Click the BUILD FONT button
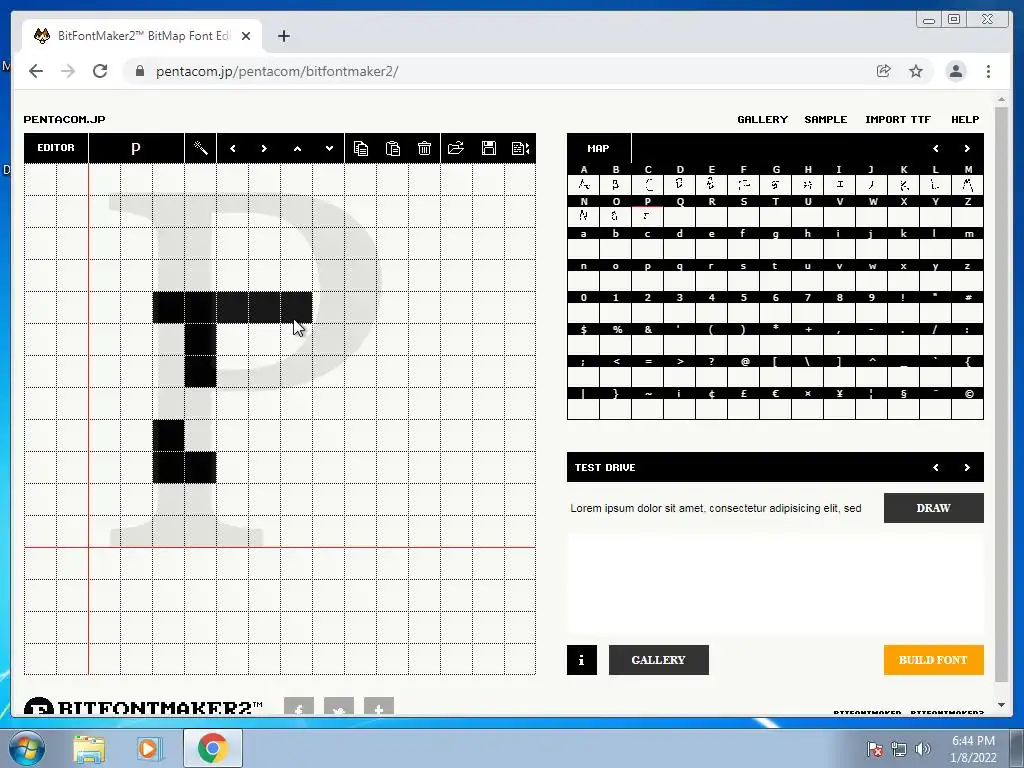The height and width of the screenshot is (768, 1024). [x=933, y=660]
